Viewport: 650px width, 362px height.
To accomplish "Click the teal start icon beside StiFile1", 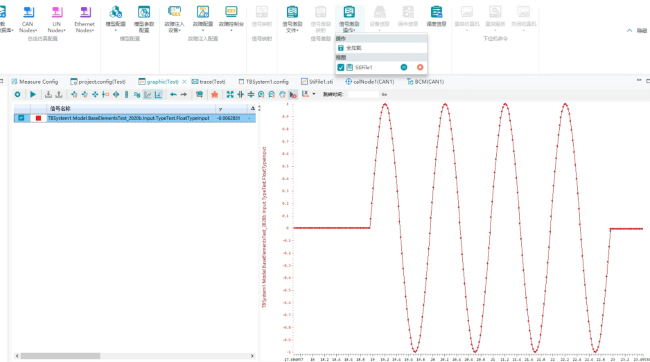I will 404,67.
